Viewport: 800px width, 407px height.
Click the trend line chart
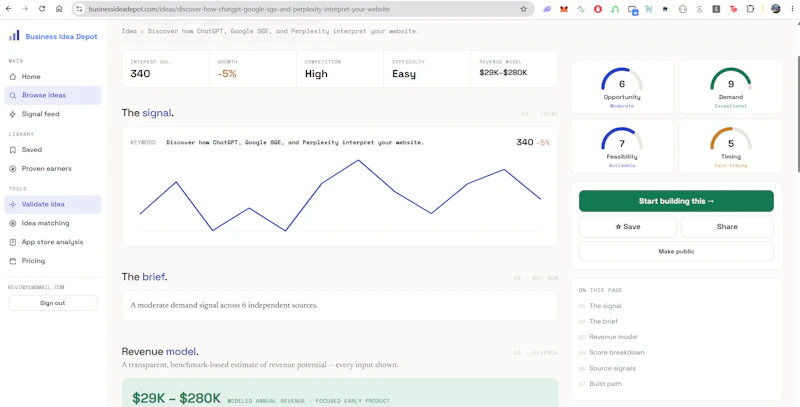click(340, 196)
